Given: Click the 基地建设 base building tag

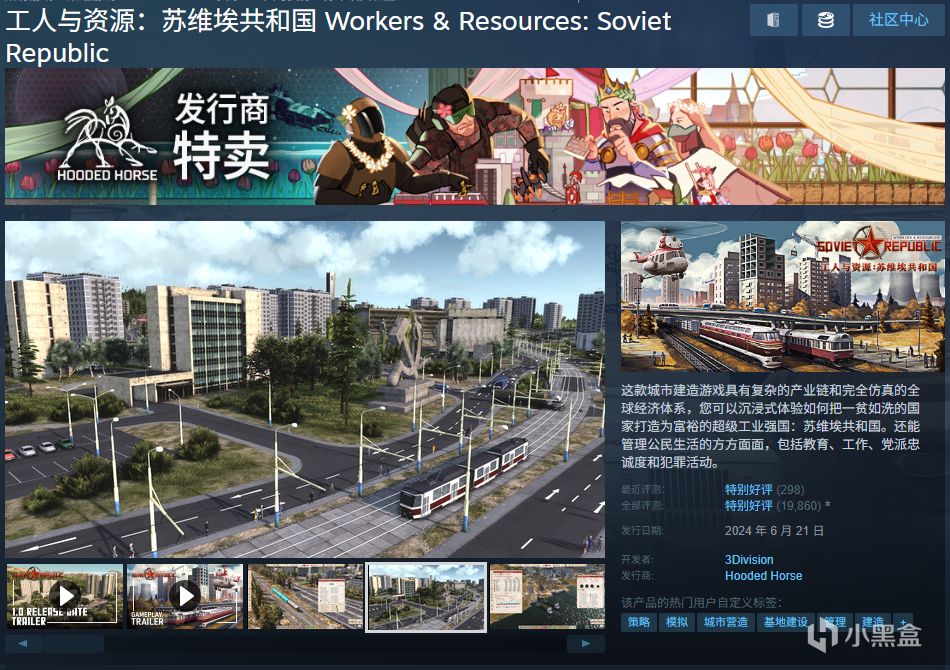Looking at the screenshot, I should click(x=785, y=622).
